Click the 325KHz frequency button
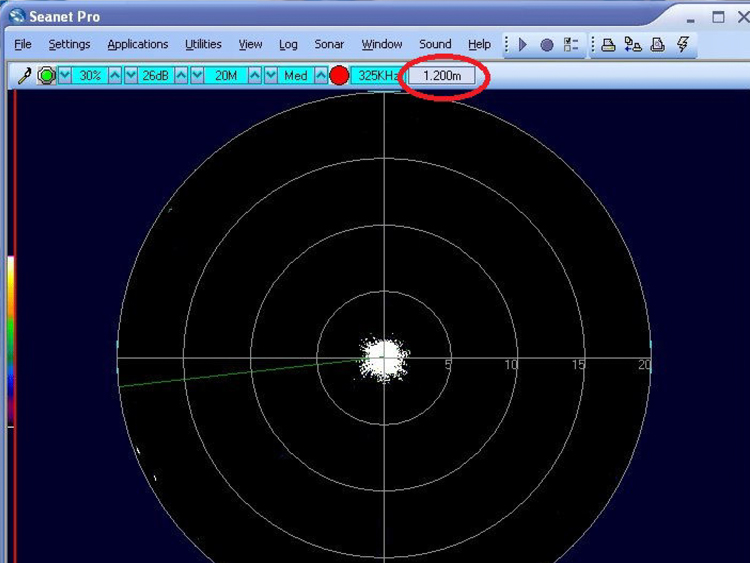This screenshot has height=563, width=750. click(x=378, y=76)
